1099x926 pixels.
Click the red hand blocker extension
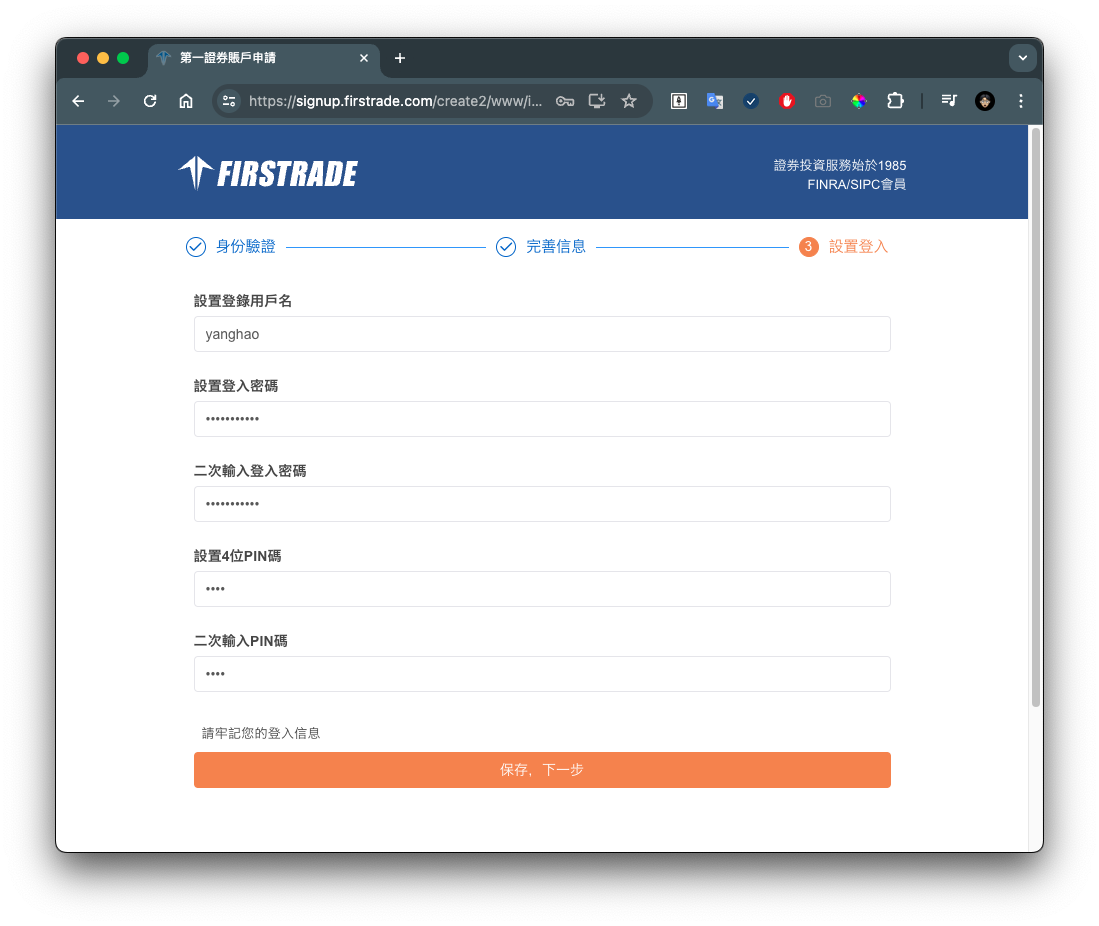(x=787, y=101)
